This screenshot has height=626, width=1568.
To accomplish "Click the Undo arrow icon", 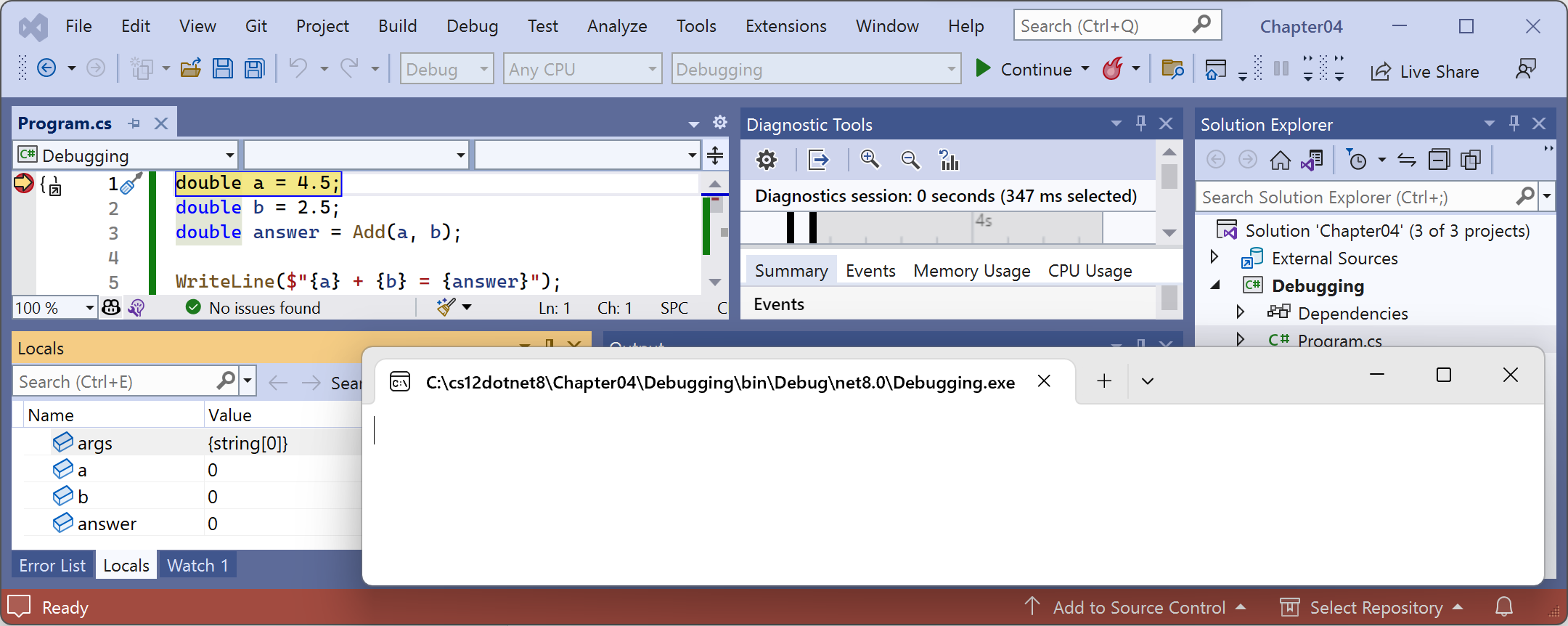I will tap(298, 68).
